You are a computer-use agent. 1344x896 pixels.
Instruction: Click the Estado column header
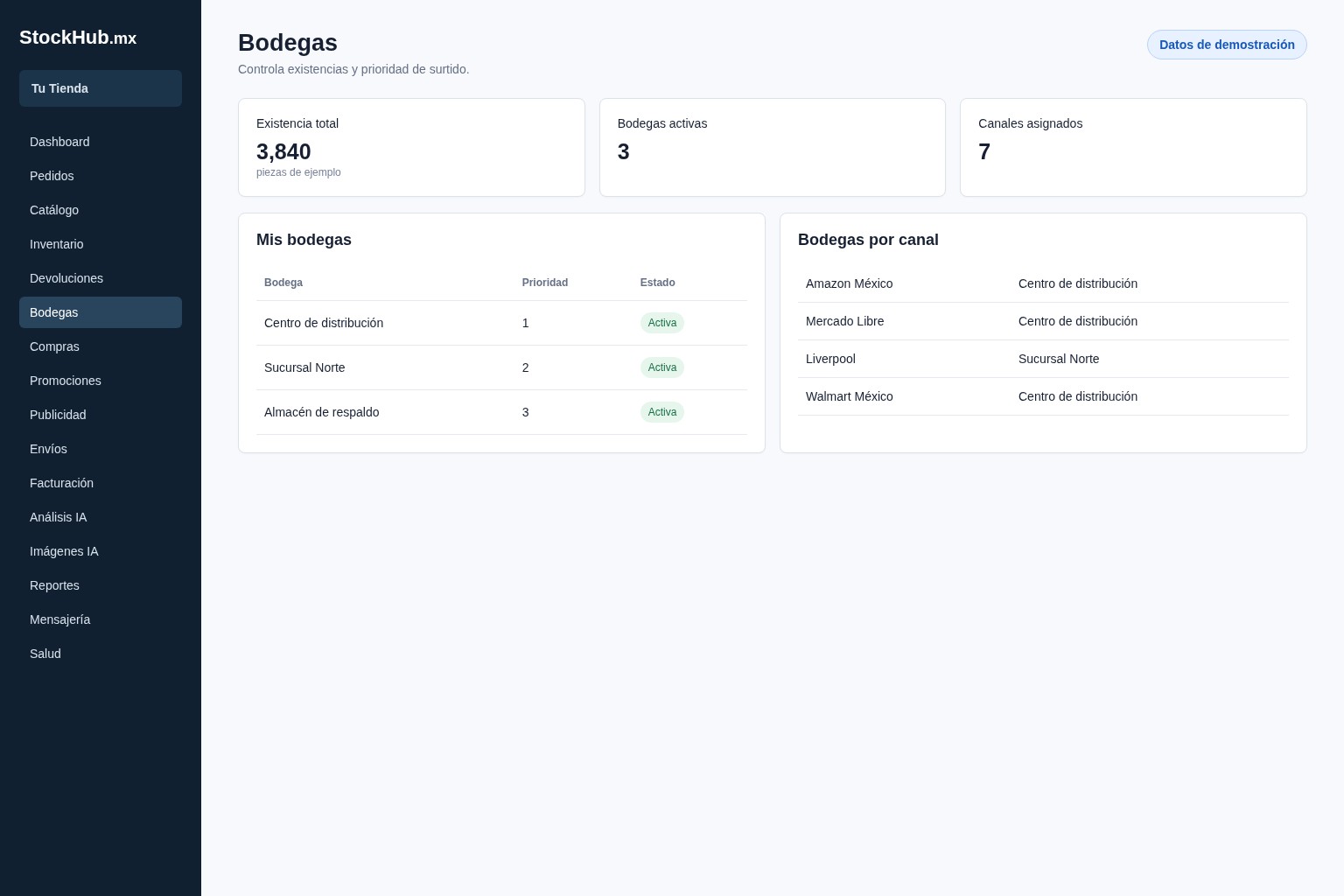(658, 283)
